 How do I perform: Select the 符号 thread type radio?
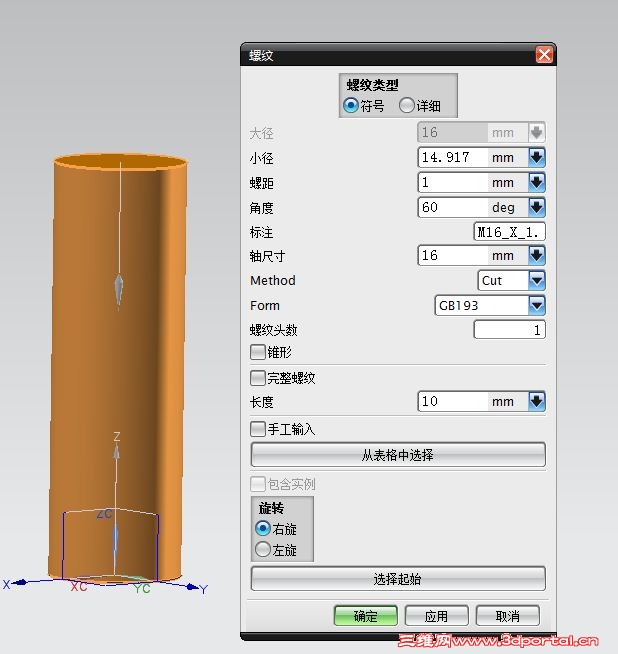pyautogui.click(x=351, y=105)
